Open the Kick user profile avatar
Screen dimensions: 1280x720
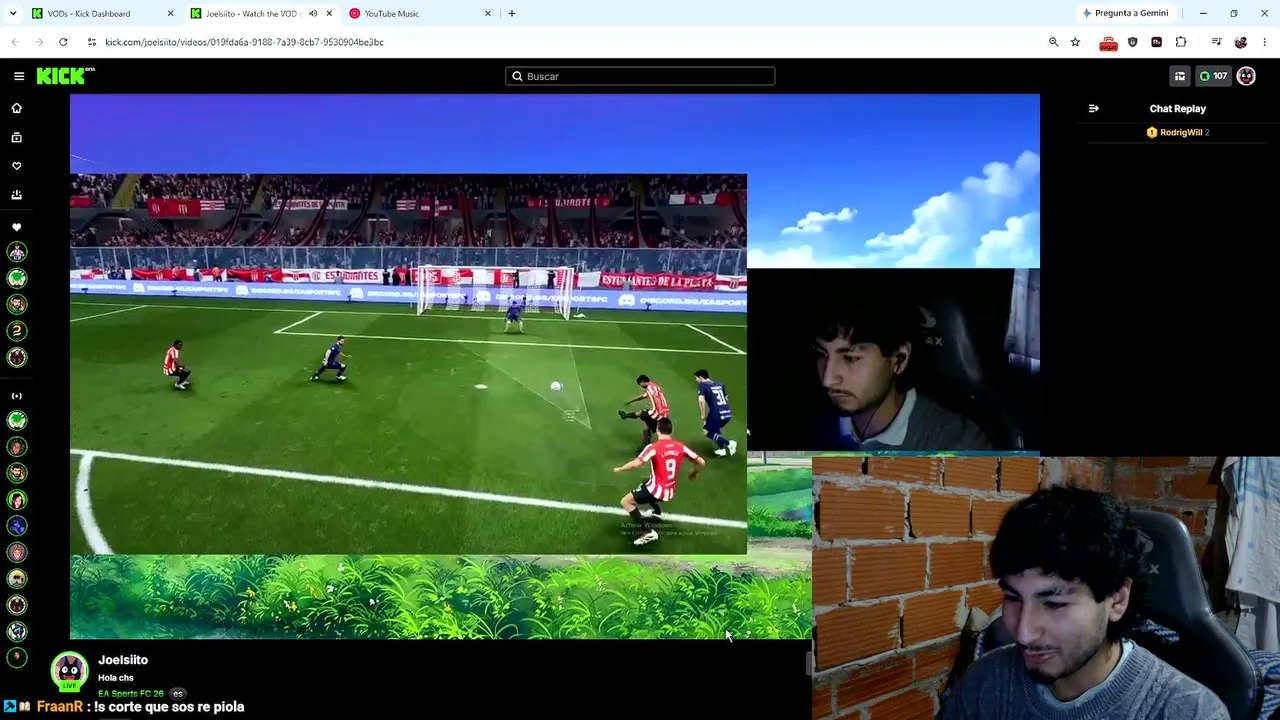[x=1246, y=76]
